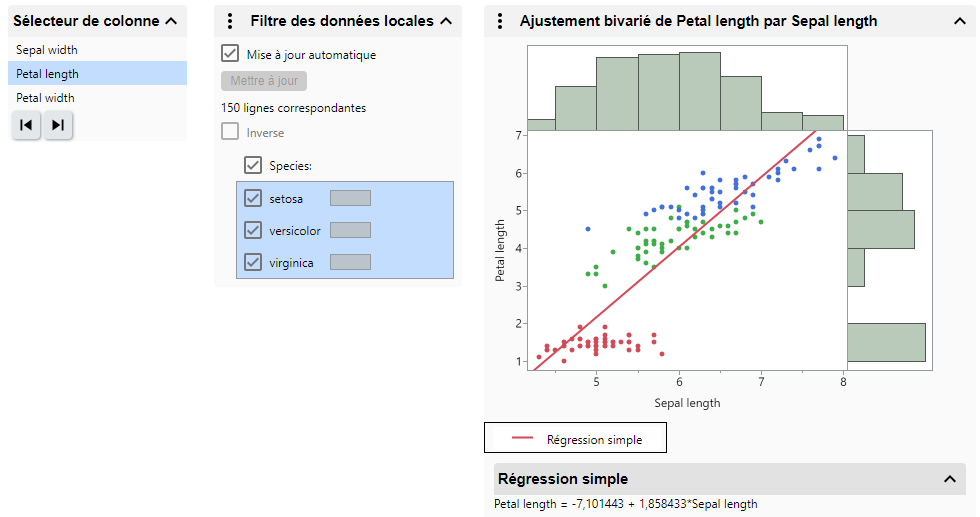The width and height of the screenshot is (980, 517).
Task: Toggle the virginica checkbox
Action: pos(253,262)
